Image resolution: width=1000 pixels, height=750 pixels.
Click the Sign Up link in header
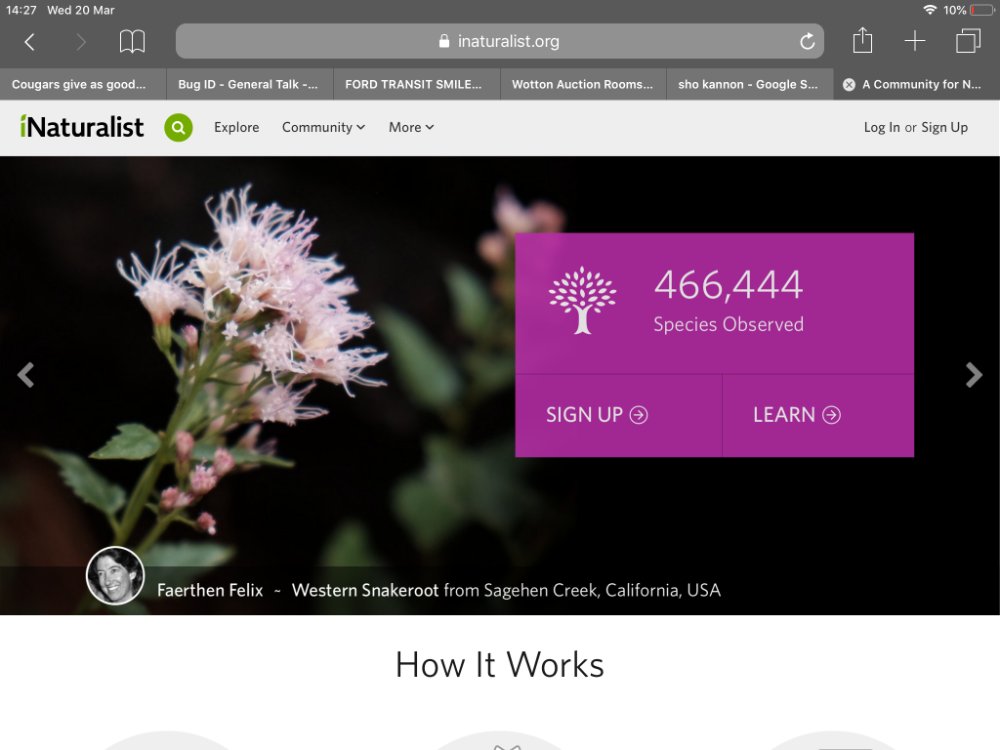[945, 128]
